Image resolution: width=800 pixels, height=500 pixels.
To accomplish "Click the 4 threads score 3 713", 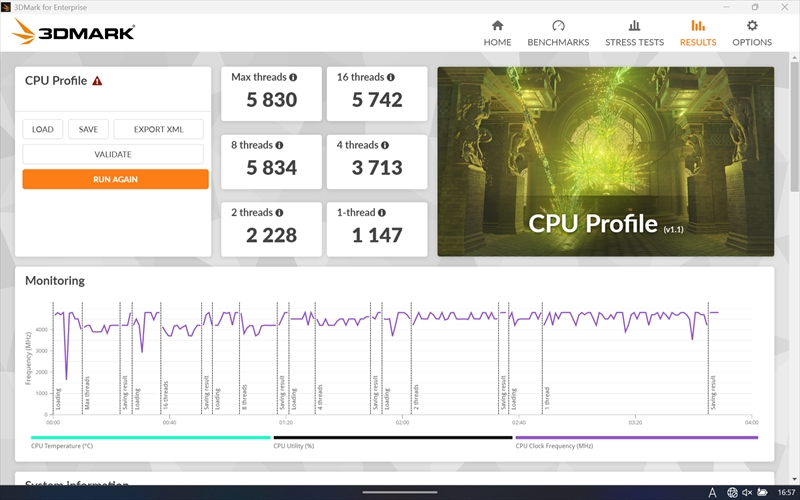I will pos(377,167).
